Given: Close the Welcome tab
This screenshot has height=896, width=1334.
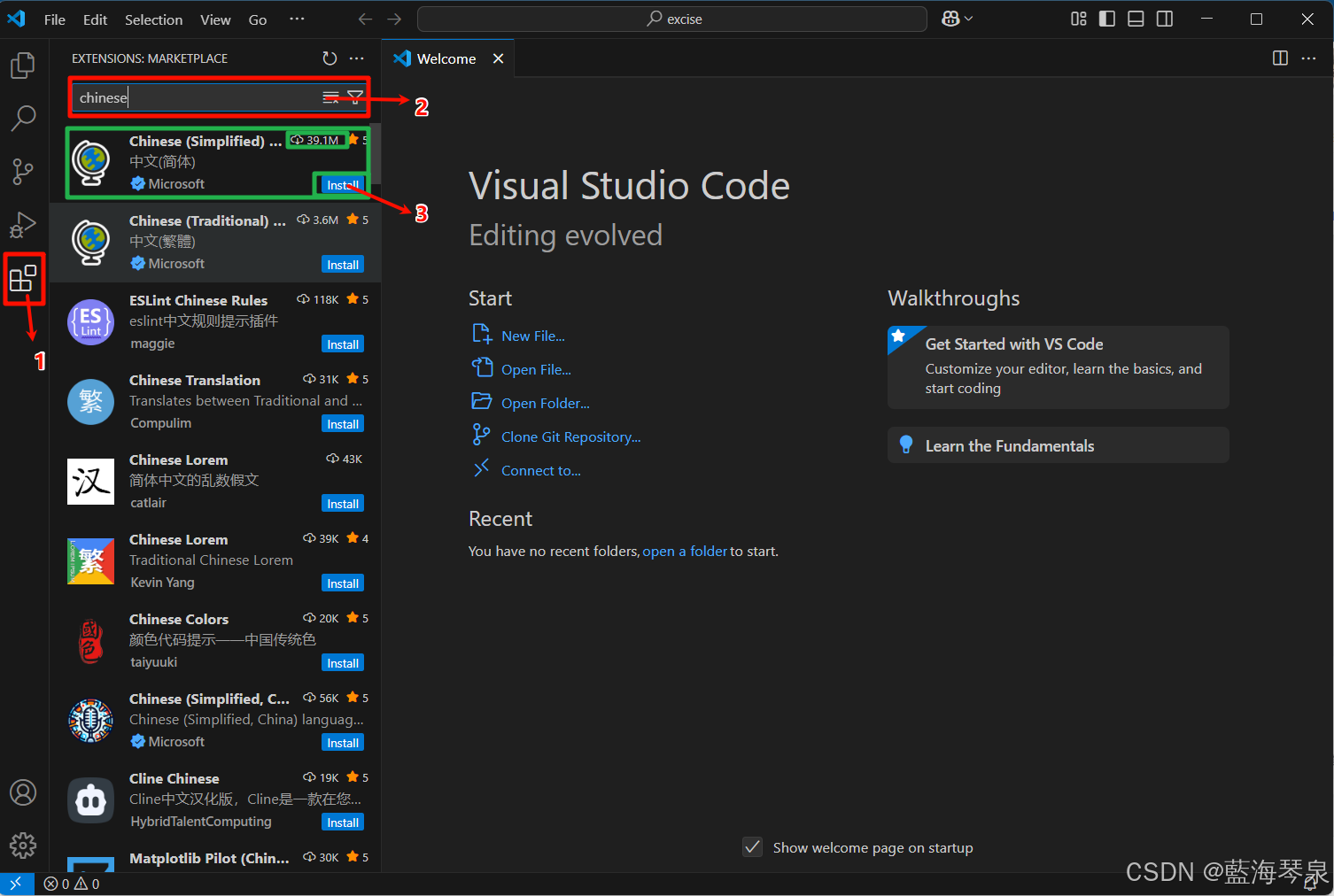Looking at the screenshot, I should pos(499,58).
